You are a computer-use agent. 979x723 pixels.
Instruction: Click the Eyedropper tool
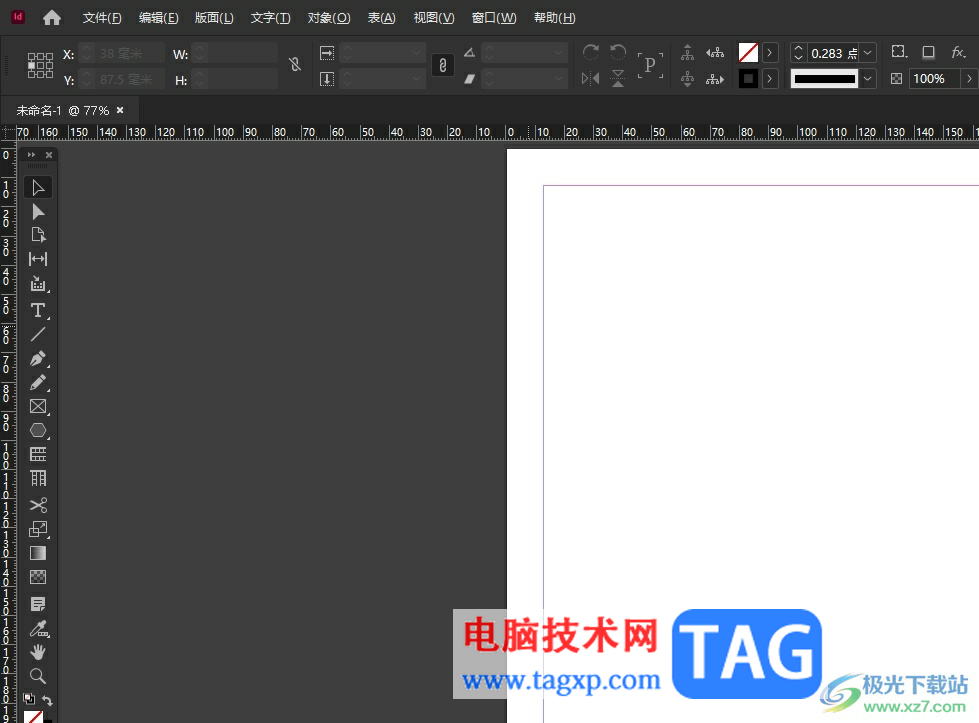(x=38, y=629)
